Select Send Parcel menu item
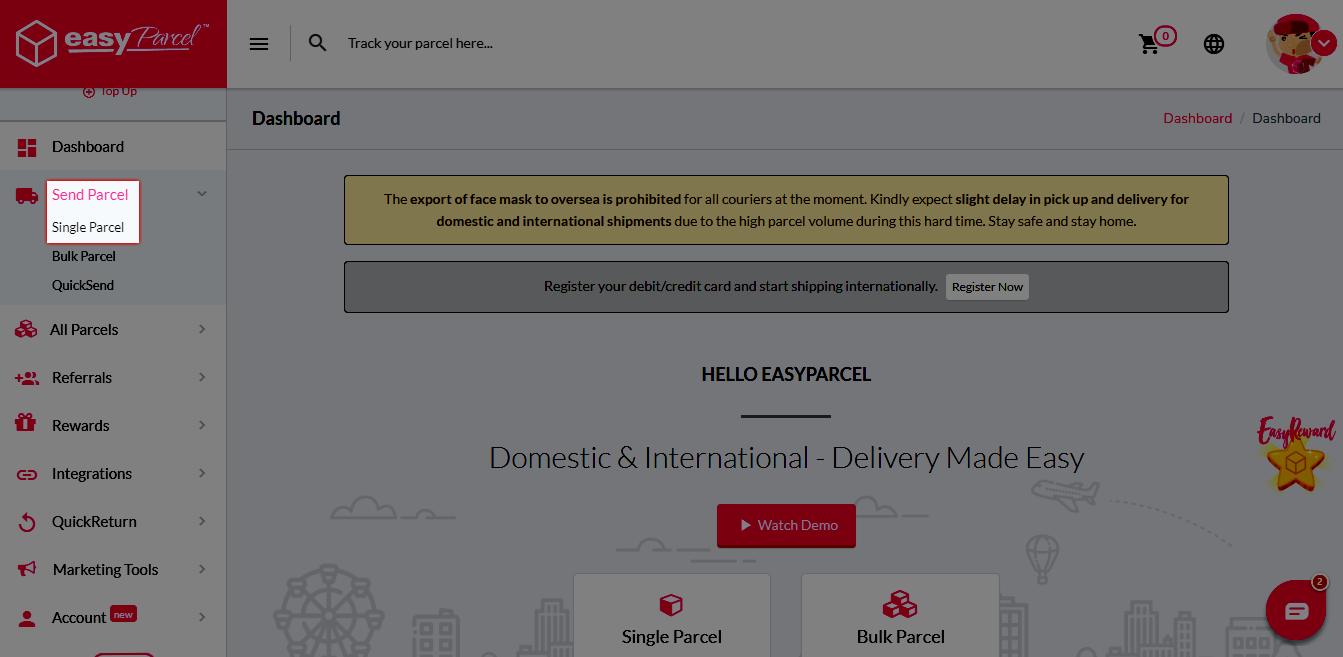Viewport: 1343px width, 657px height. [x=90, y=195]
